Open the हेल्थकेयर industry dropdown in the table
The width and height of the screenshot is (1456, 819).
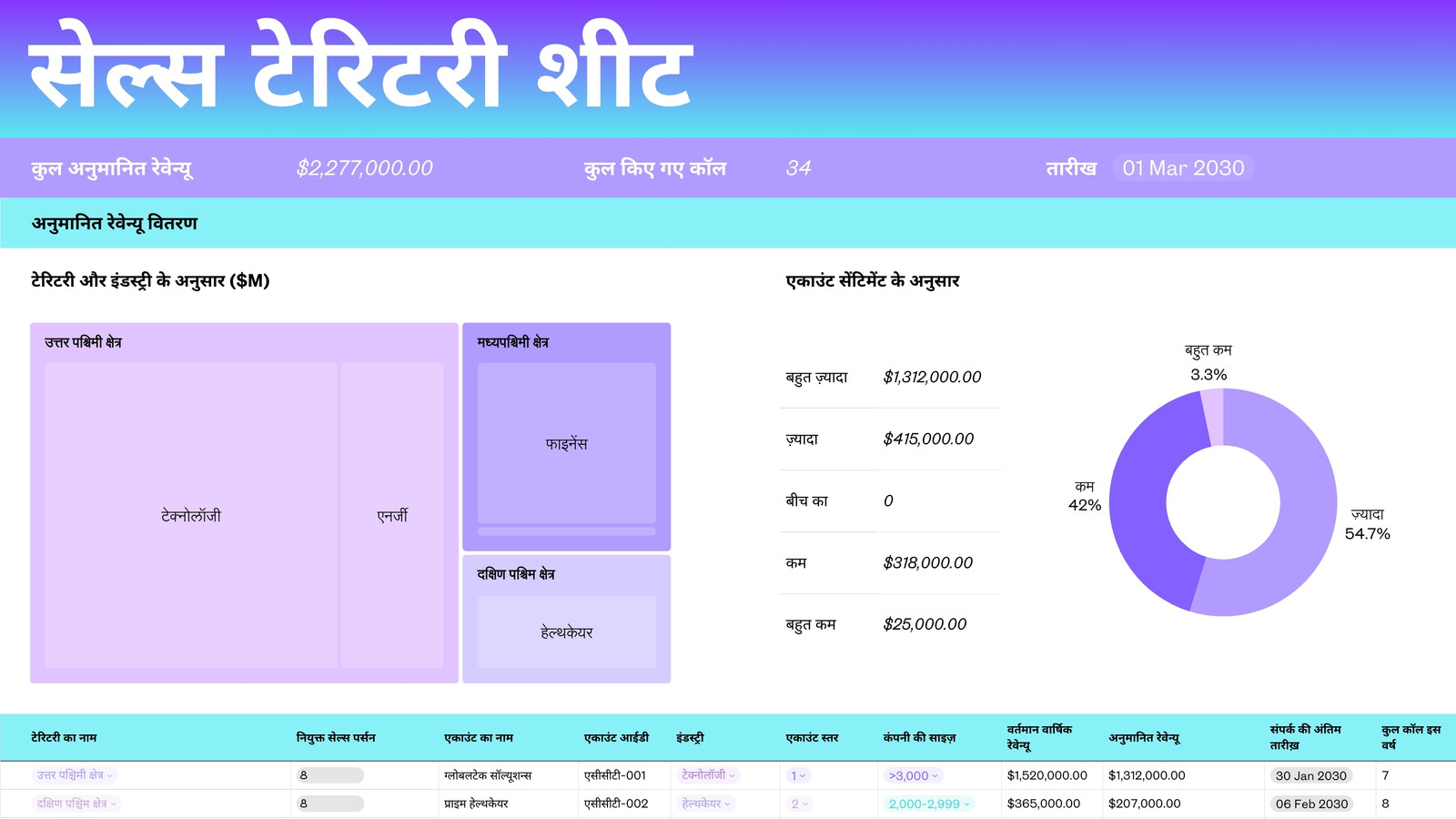pyautogui.click(x=707, y=804)
